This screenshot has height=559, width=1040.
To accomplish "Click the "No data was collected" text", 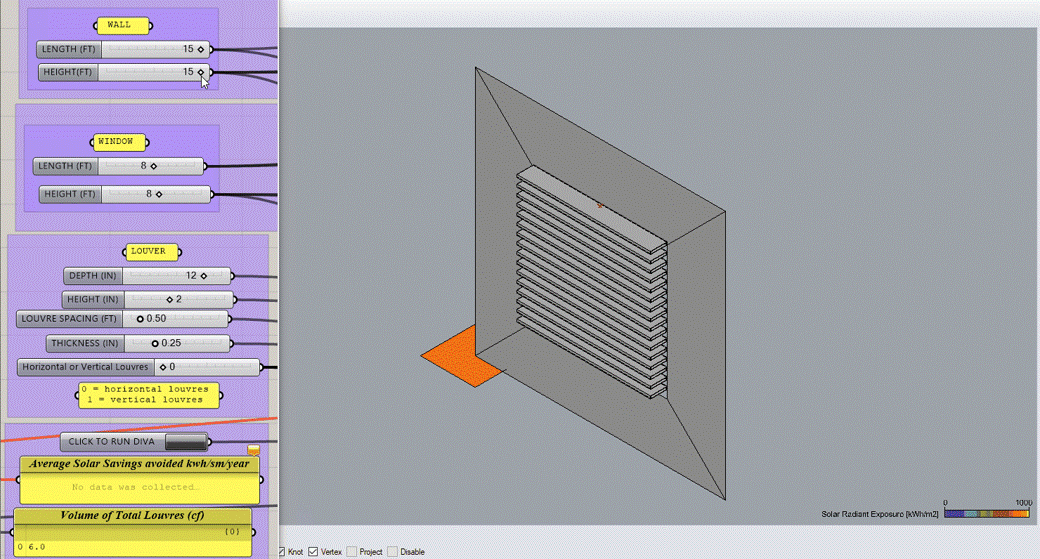I will [x=135, y=487].
